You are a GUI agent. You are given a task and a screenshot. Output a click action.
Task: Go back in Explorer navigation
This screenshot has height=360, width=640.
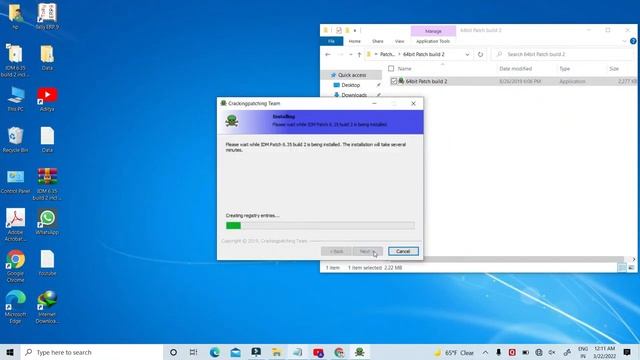328,54
